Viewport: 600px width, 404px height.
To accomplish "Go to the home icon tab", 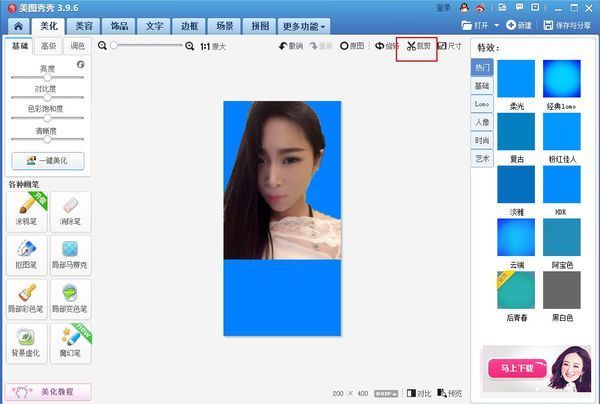I will [x=16, y=24].
